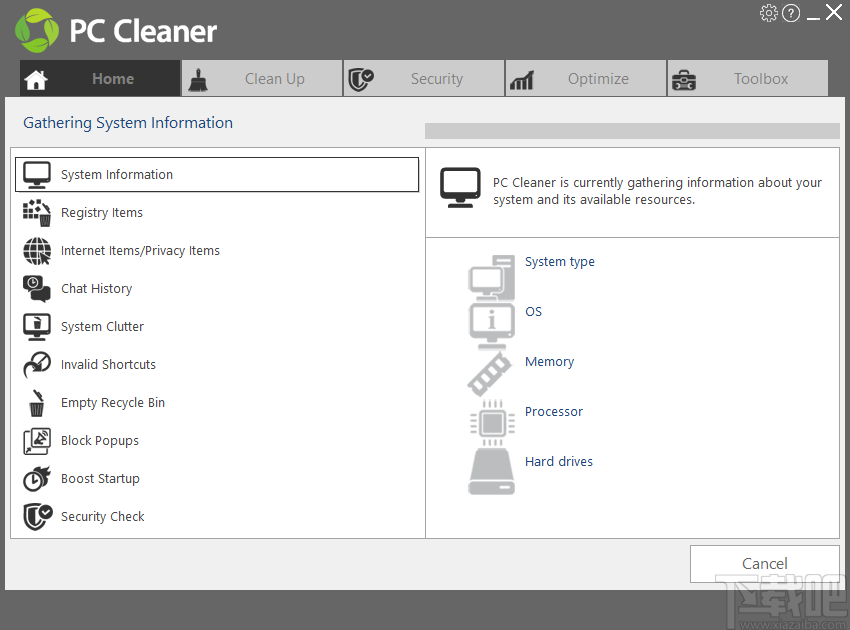This screenshot has width=850, height=630.
Task: Select the Registry Items entry
Action: [217, 213]
